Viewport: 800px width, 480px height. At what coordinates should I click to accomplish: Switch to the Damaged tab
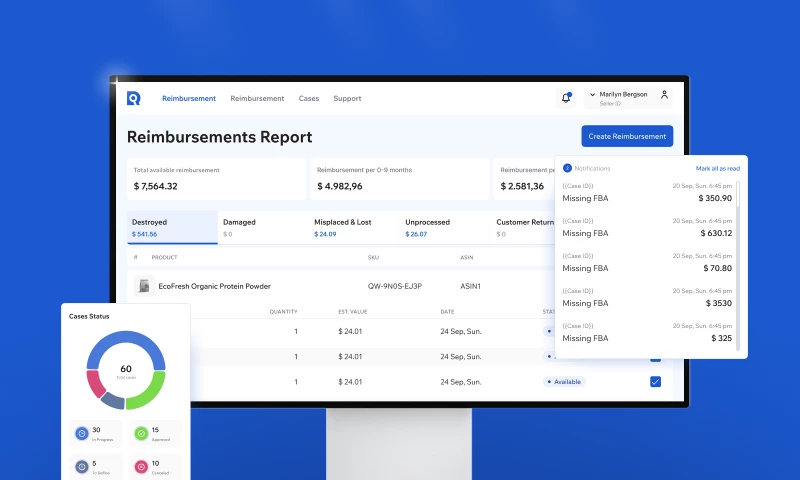(263, 228)
